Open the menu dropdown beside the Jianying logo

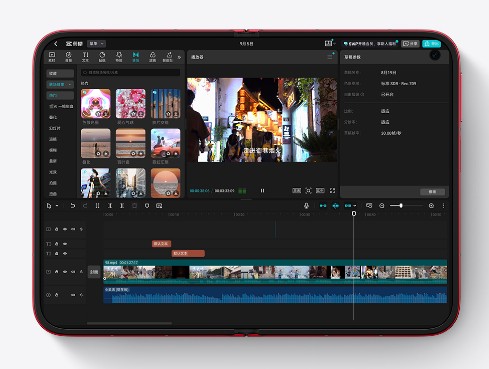click(96, 44)
